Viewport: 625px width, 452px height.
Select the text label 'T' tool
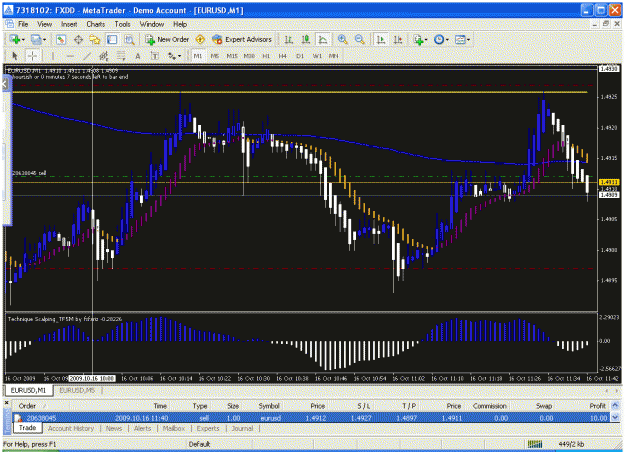[x=155, y=56]
